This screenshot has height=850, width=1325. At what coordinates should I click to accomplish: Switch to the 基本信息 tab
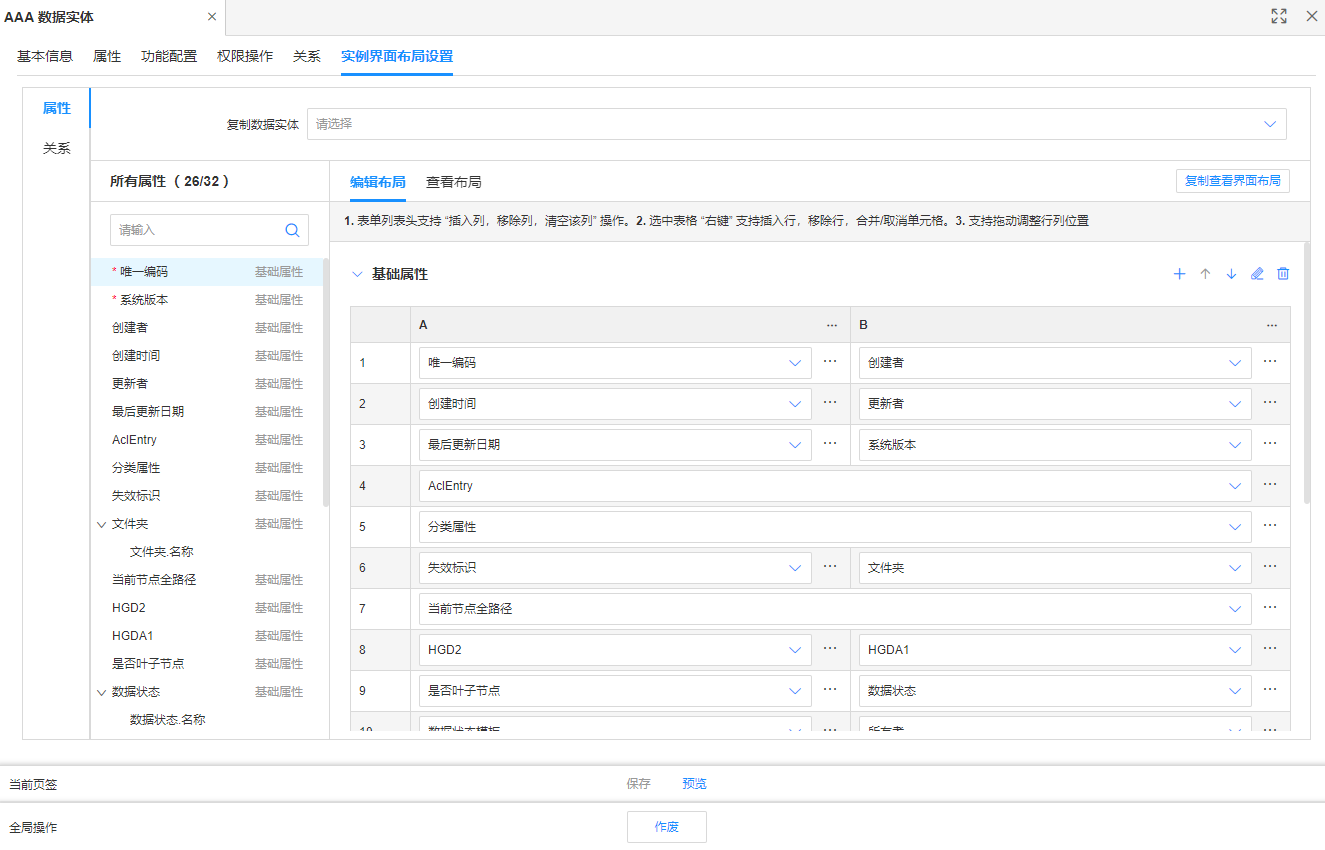[45, 56]
